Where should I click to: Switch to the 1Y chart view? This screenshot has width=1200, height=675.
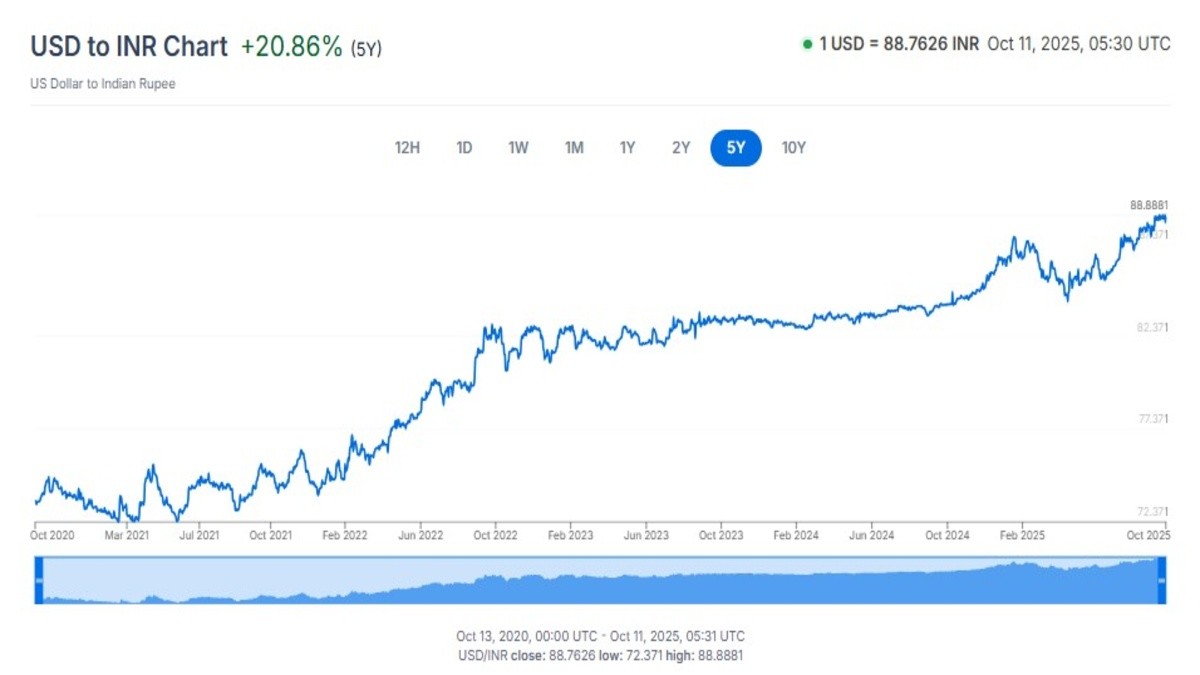[626, 147]
